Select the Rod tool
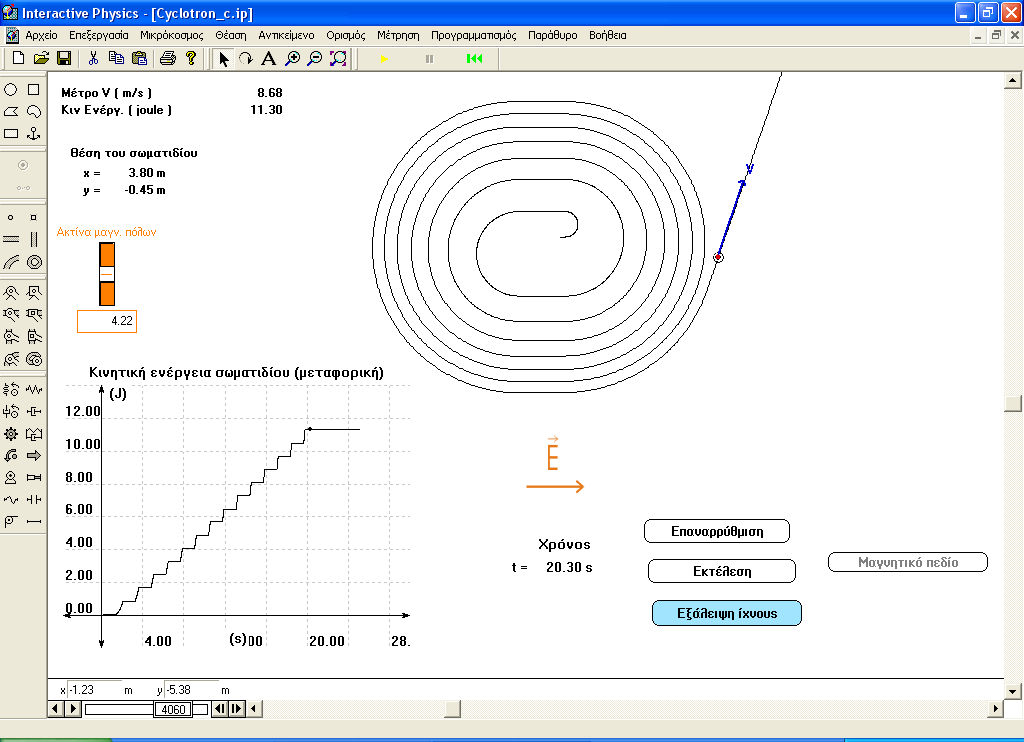This screenshot has width=1024, height=742. coord(33,521)
